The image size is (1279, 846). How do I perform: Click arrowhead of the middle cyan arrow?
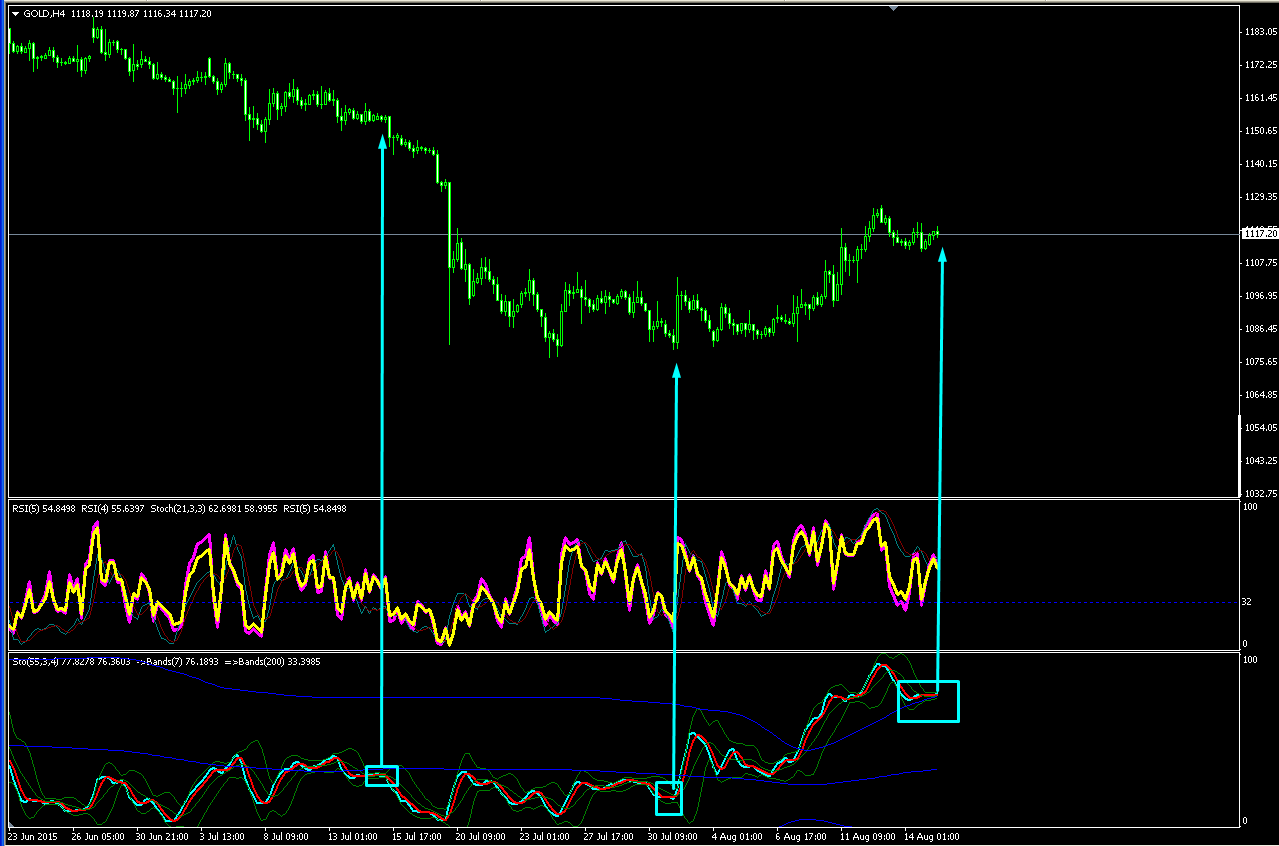click(676, 371)
